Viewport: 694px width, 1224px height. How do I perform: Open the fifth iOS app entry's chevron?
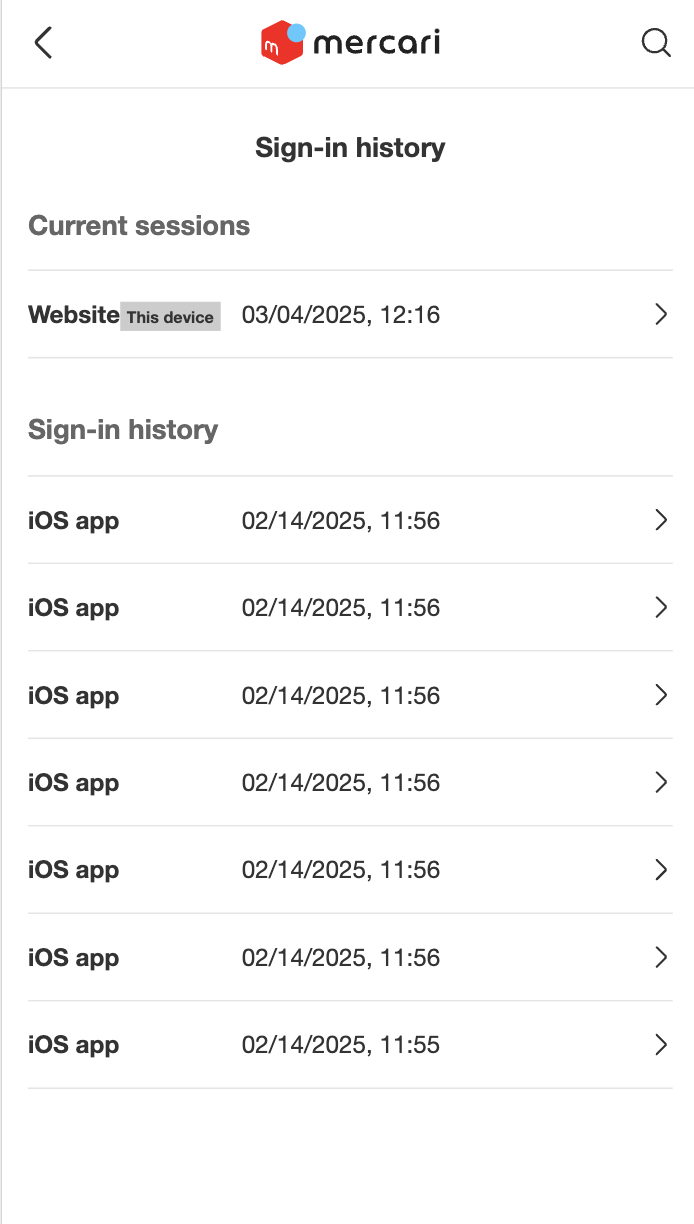pyautogui.click(x=661, y=870)
